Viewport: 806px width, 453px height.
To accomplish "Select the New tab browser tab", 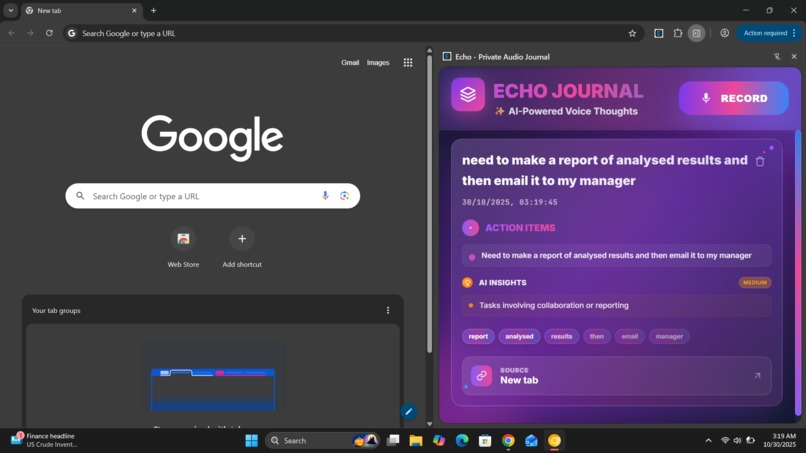I will click(x=81, y=10).
